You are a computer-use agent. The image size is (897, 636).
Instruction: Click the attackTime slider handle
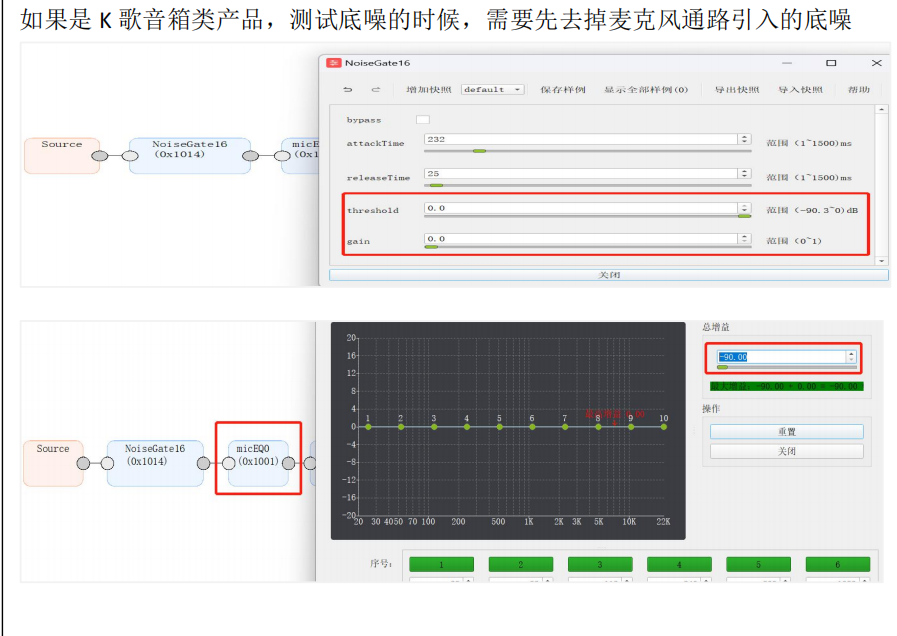[x=479, y=151]
